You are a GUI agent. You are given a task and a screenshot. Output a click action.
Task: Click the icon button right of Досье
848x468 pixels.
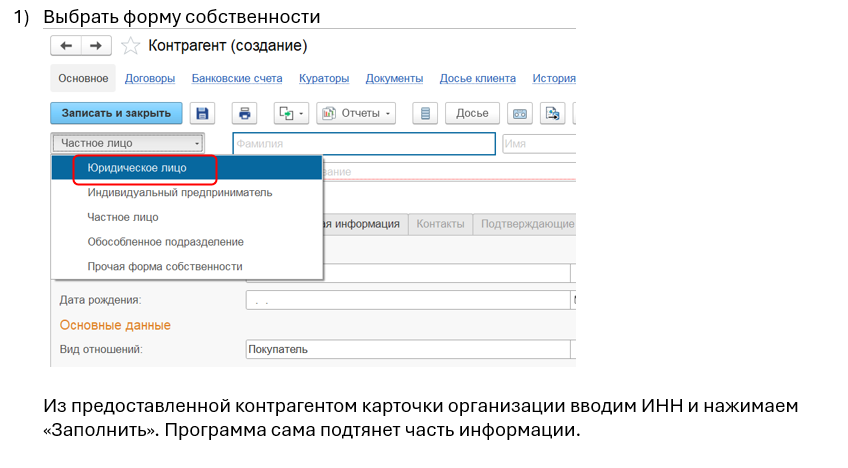[520, 113]
